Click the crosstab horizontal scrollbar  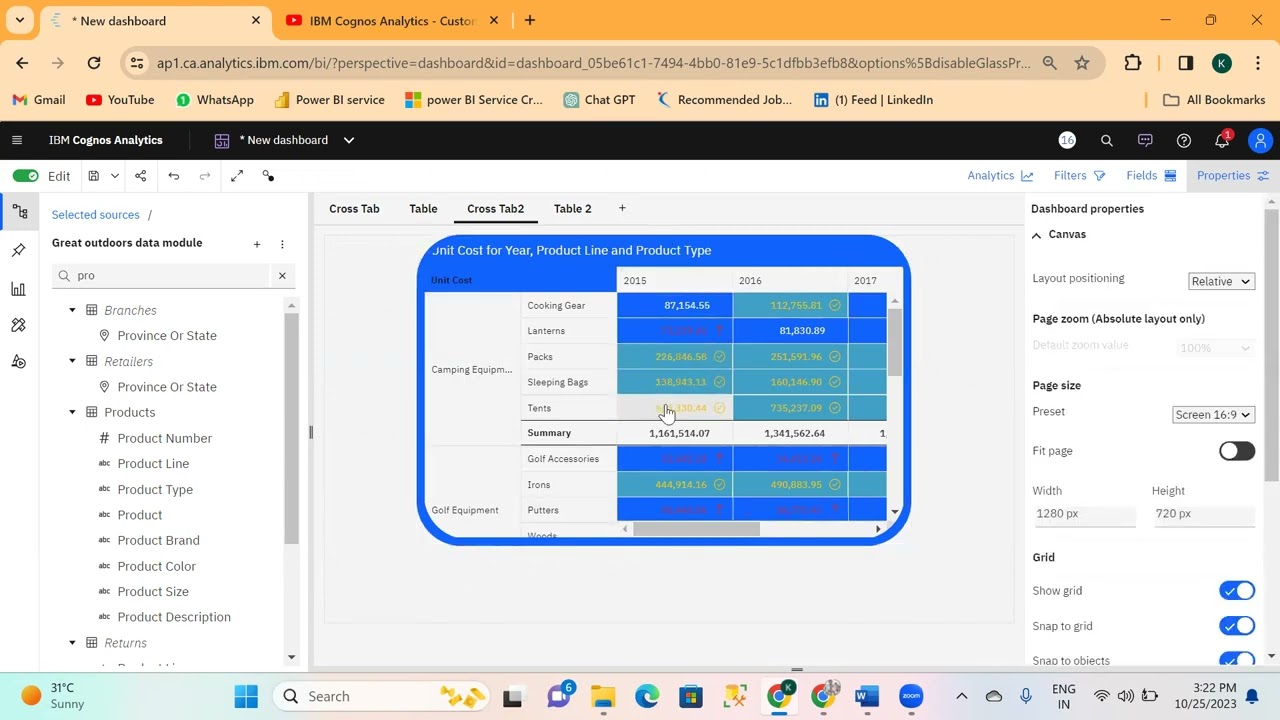(x=696, y=529)
